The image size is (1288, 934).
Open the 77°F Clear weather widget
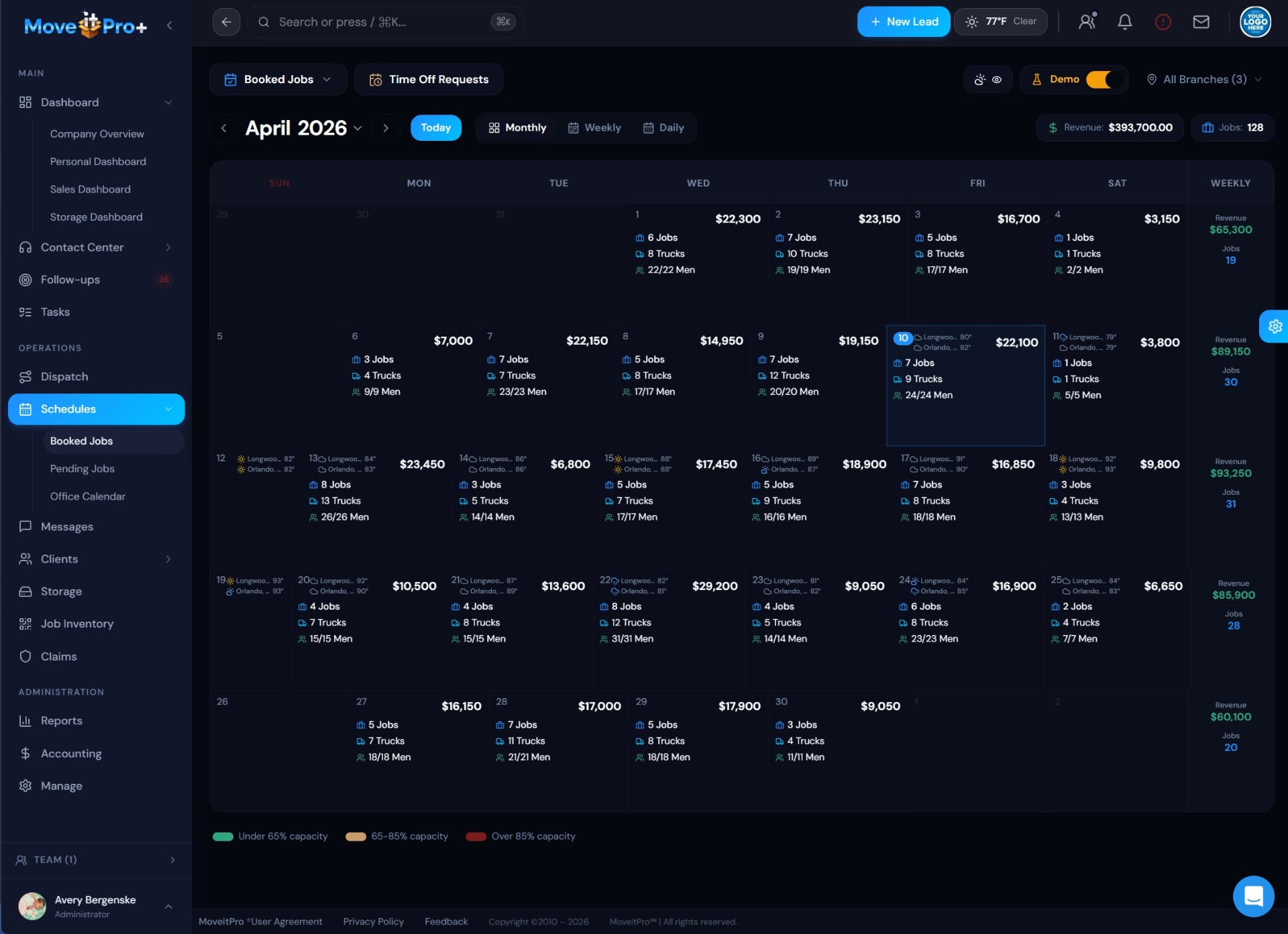(1000, 22)
